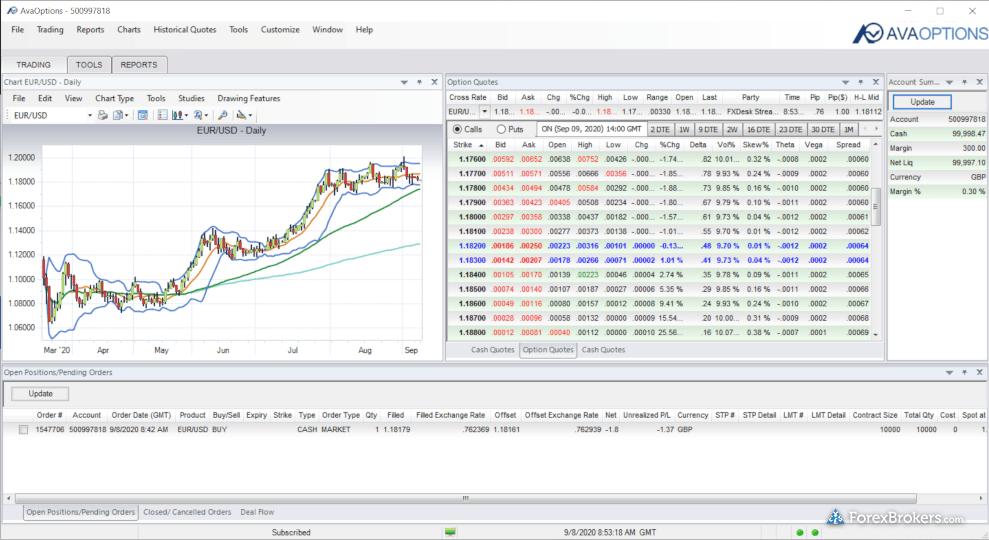Open the Cross Rate EUR/U... dropdown
The height and width of the screenshot is (540, 989).
click(x=484, y=112)
